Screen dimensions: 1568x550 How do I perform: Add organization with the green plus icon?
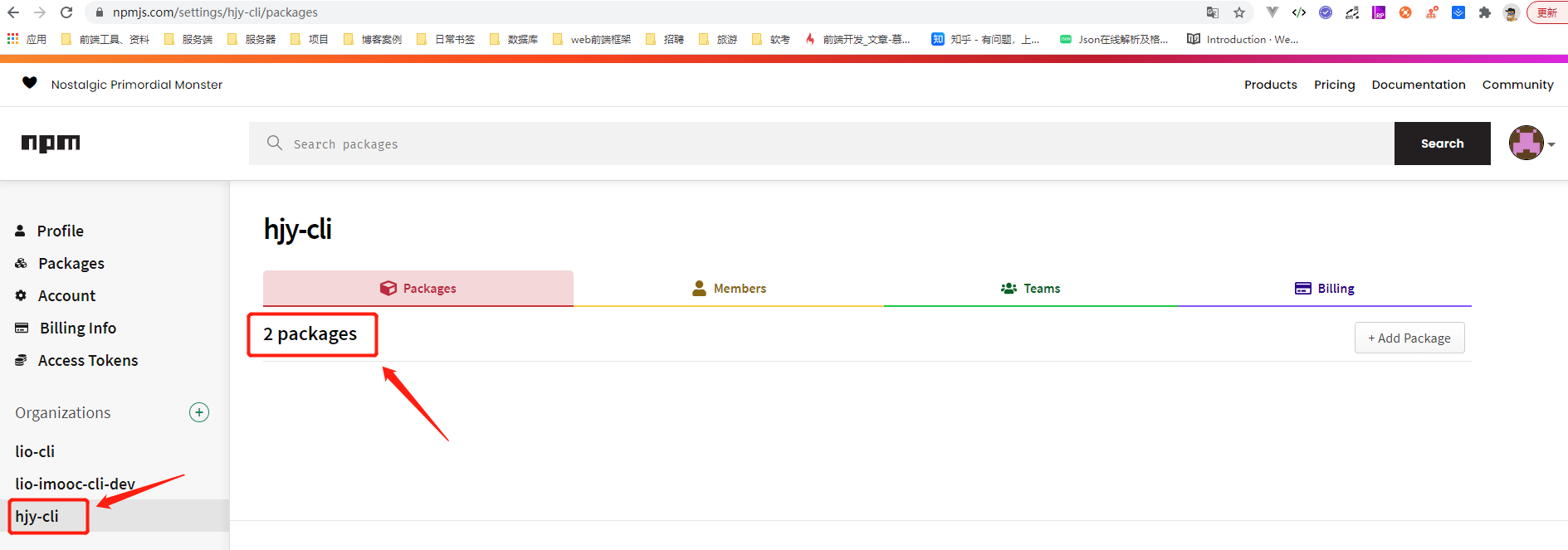pyautogui.click(x=199, y=412)
